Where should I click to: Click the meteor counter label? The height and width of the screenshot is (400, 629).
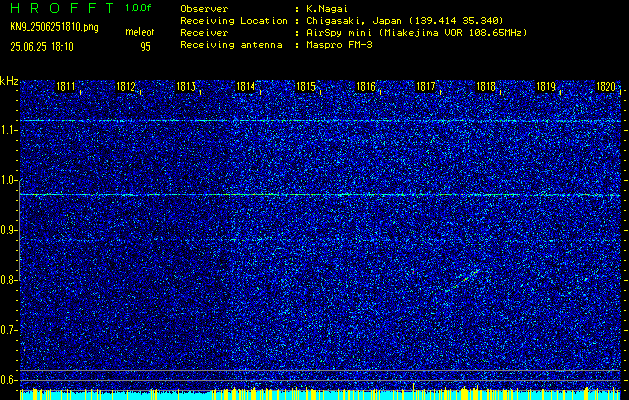click(x=140, y=32)
